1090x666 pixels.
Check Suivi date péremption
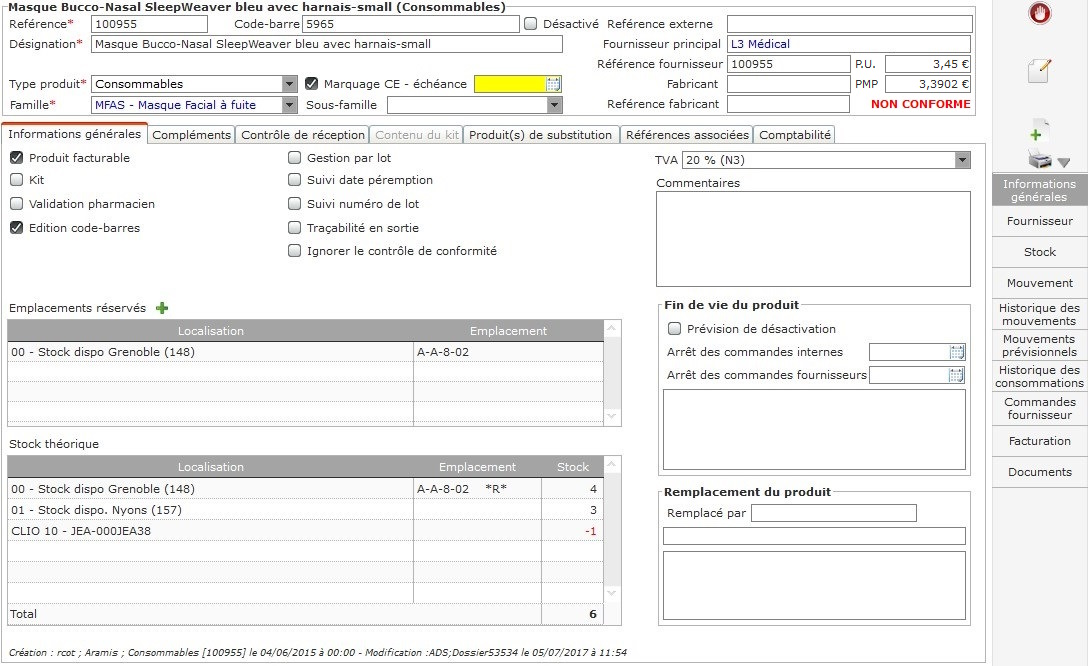click(x=295, y=180)
